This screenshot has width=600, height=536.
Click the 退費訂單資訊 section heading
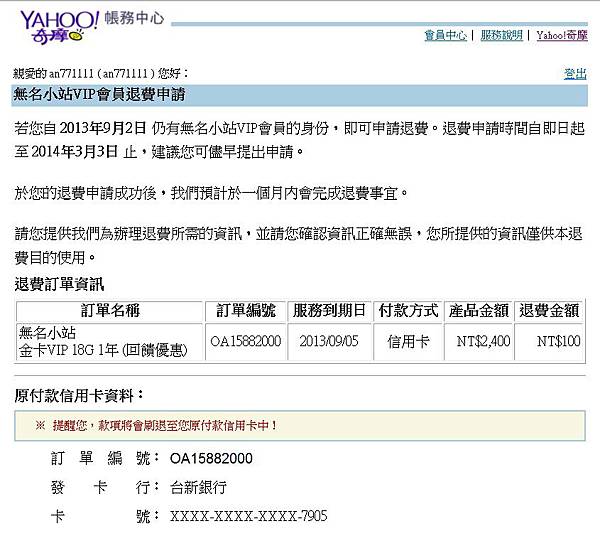59,284
